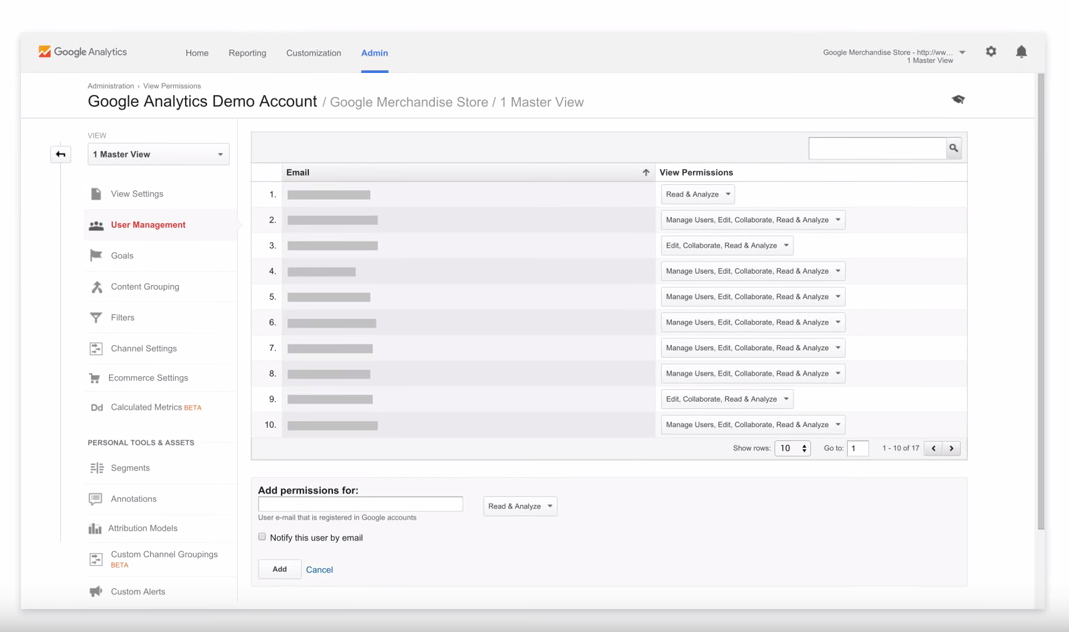
Task: Click the Google Analytics logo
Action: coord(82,52)
